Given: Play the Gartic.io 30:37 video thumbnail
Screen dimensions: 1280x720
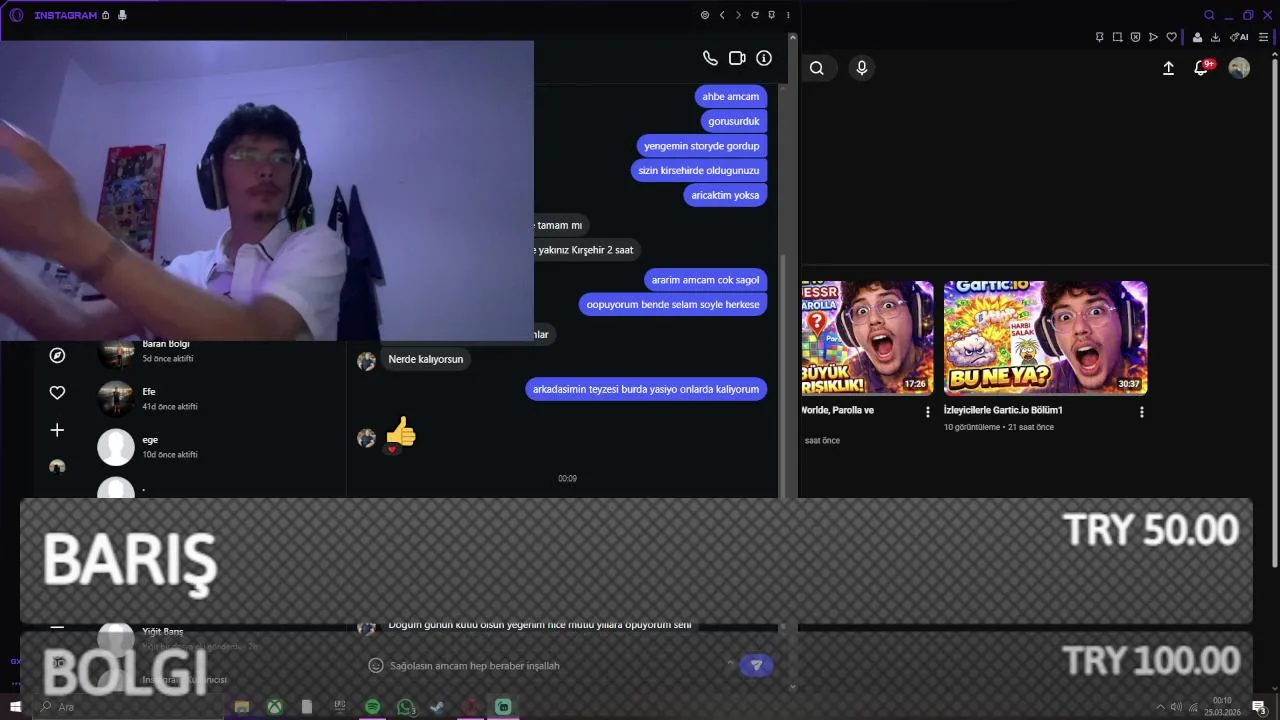Looking at the screenshot, I should [x=1045, y=338].
